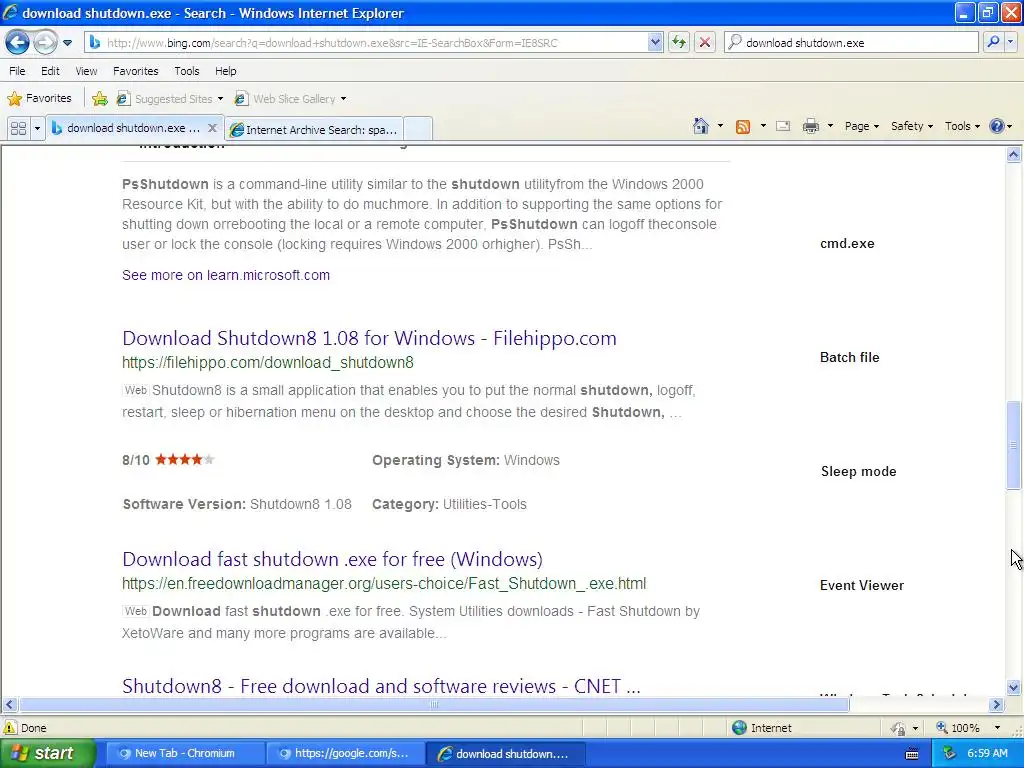Click the search box containing download shutdown.exe
Viewport: 1024px width, 768px height.
pos(851,42)
